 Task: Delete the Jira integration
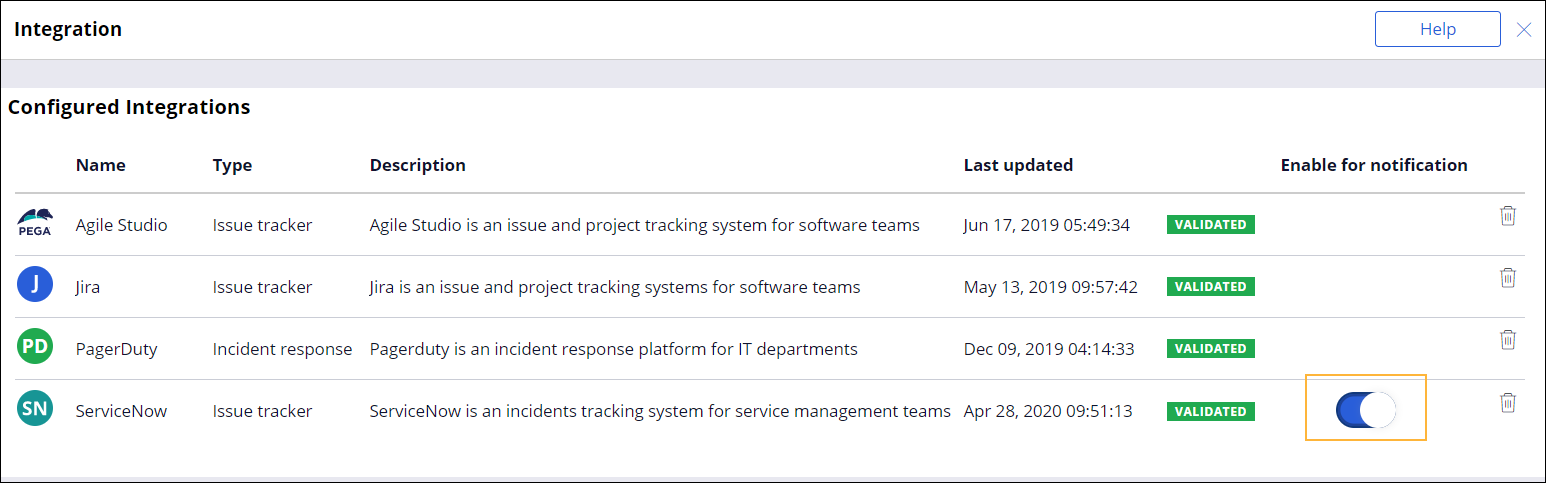click(x=1508, y=278)
